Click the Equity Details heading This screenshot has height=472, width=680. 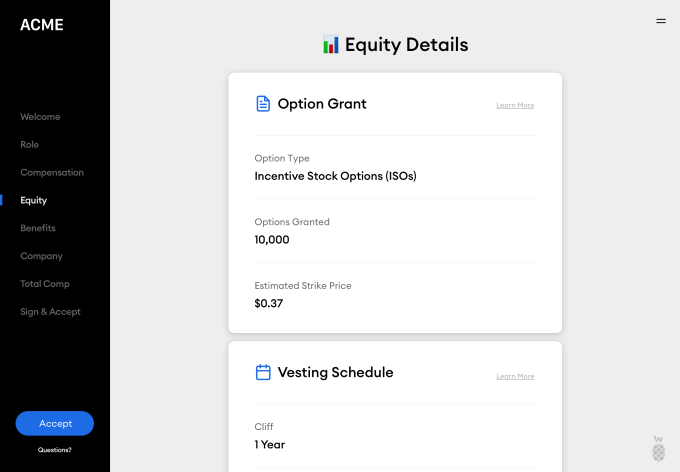point(406,45)
